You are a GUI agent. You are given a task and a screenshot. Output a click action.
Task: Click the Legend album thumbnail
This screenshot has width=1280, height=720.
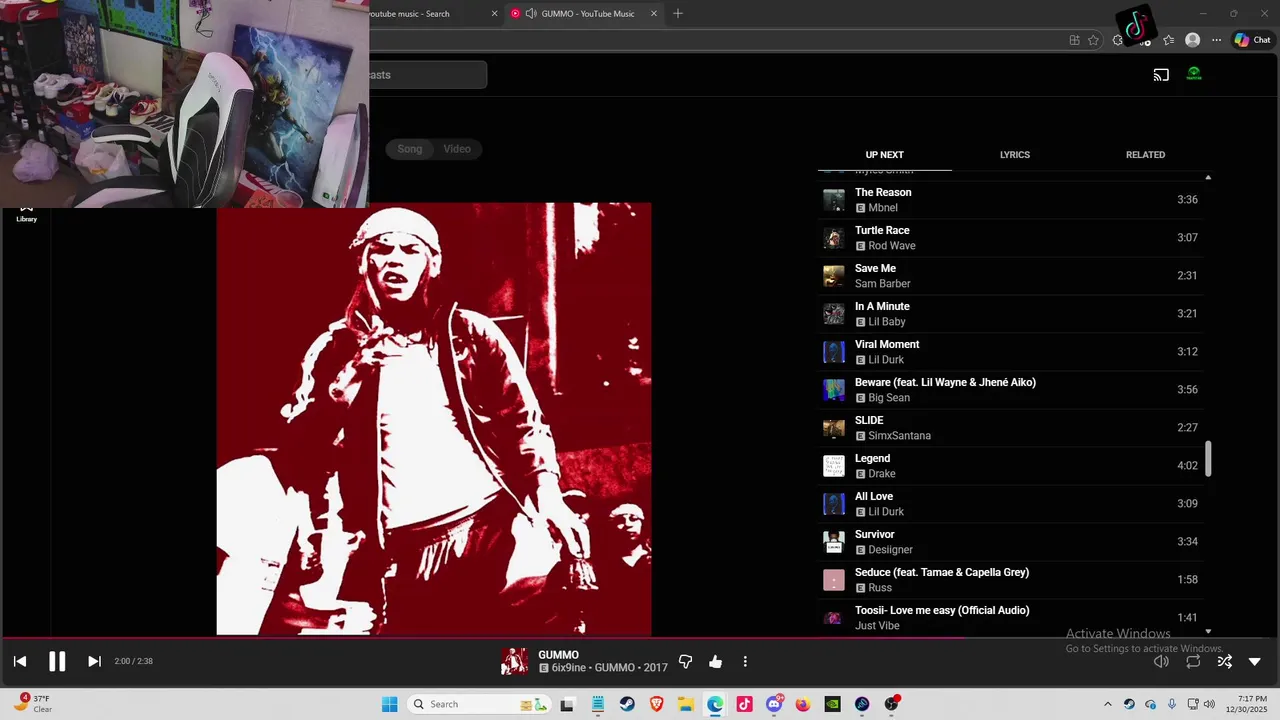[x=834, y=466]
